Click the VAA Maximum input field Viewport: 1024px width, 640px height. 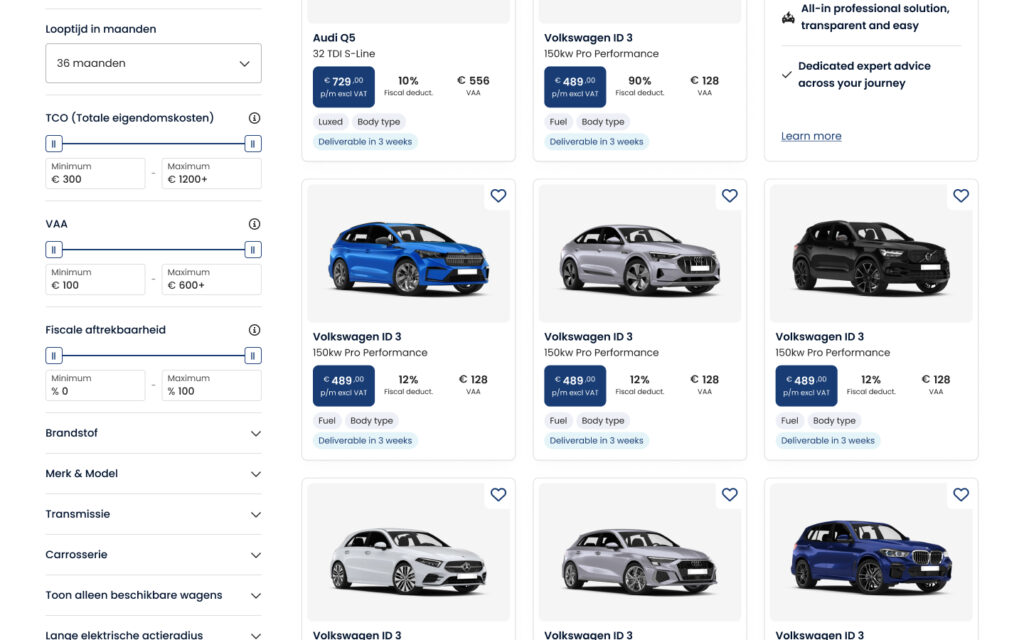coord(211,280)
